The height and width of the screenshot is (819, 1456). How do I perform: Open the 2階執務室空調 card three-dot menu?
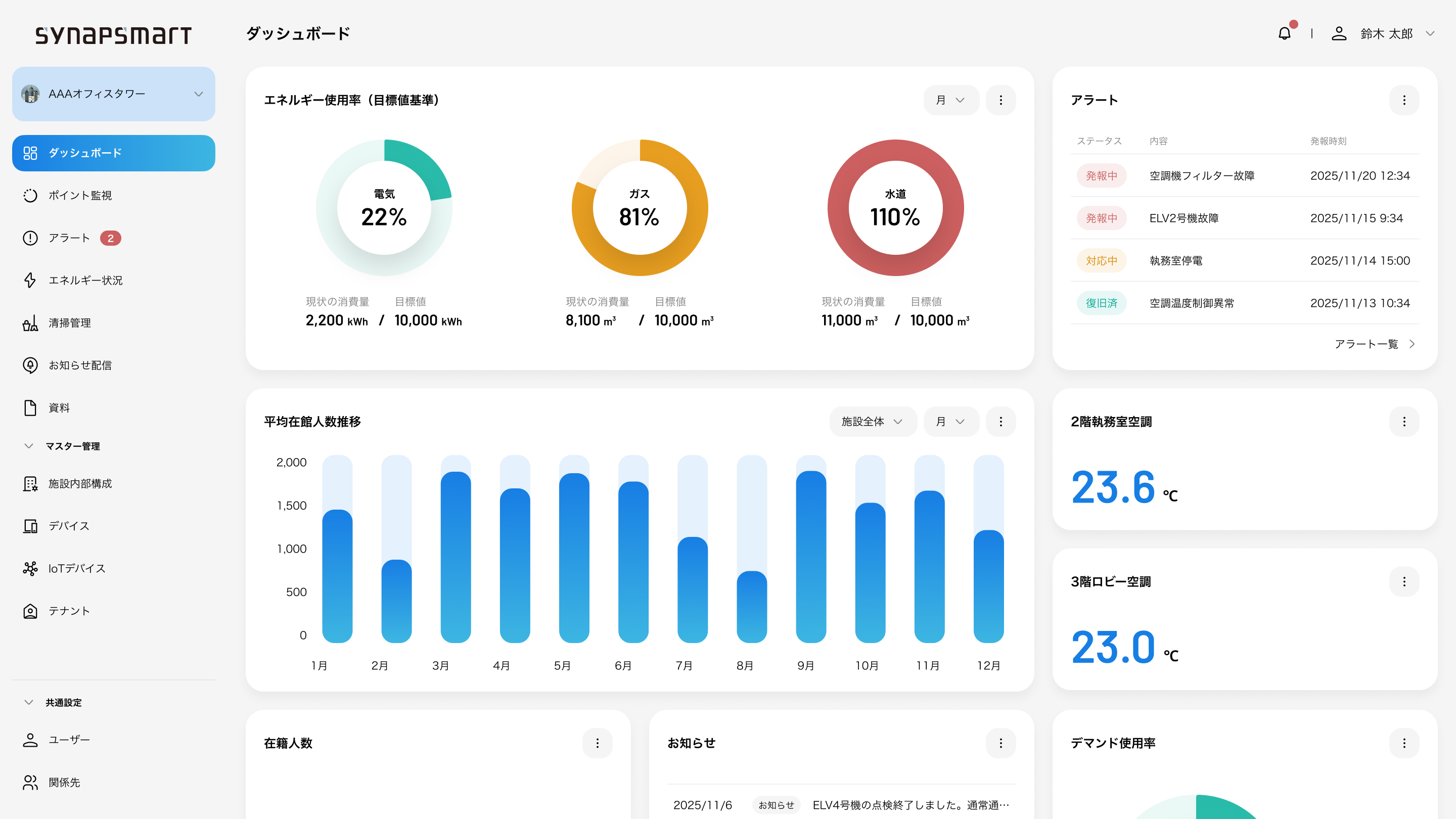click(x=1404, y=422)
